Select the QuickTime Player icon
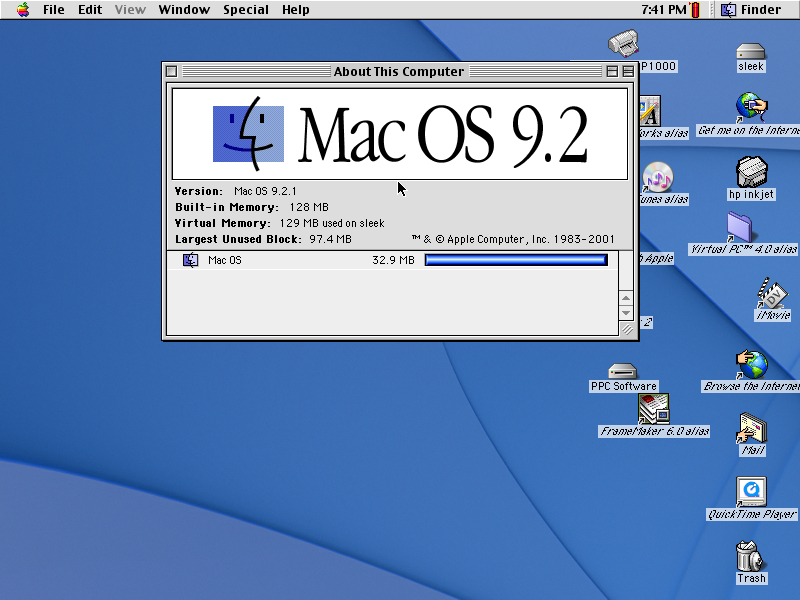Viewport: 800px width, 600px height. point(751,491)
